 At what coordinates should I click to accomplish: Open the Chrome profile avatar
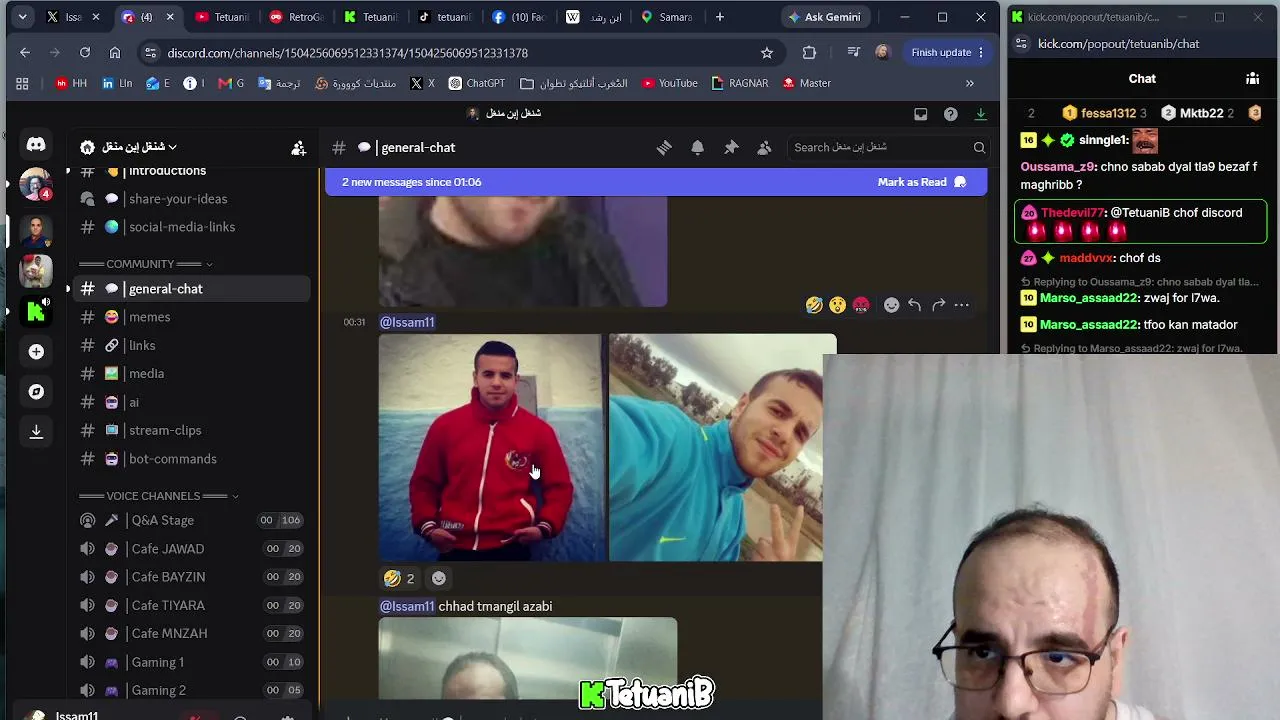pos(882,52)
